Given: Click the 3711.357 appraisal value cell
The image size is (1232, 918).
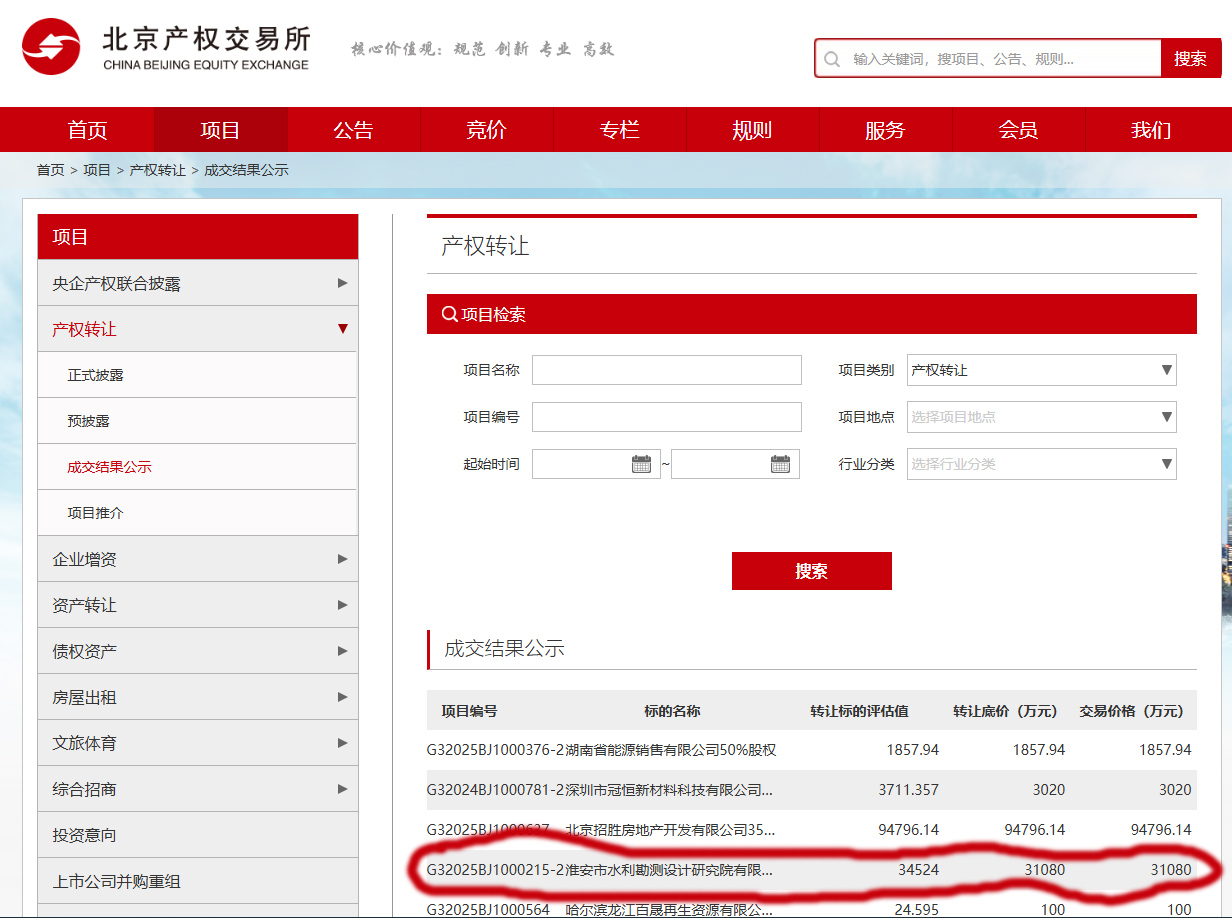Looking at the screenshot, I should [x=908, y=789].
